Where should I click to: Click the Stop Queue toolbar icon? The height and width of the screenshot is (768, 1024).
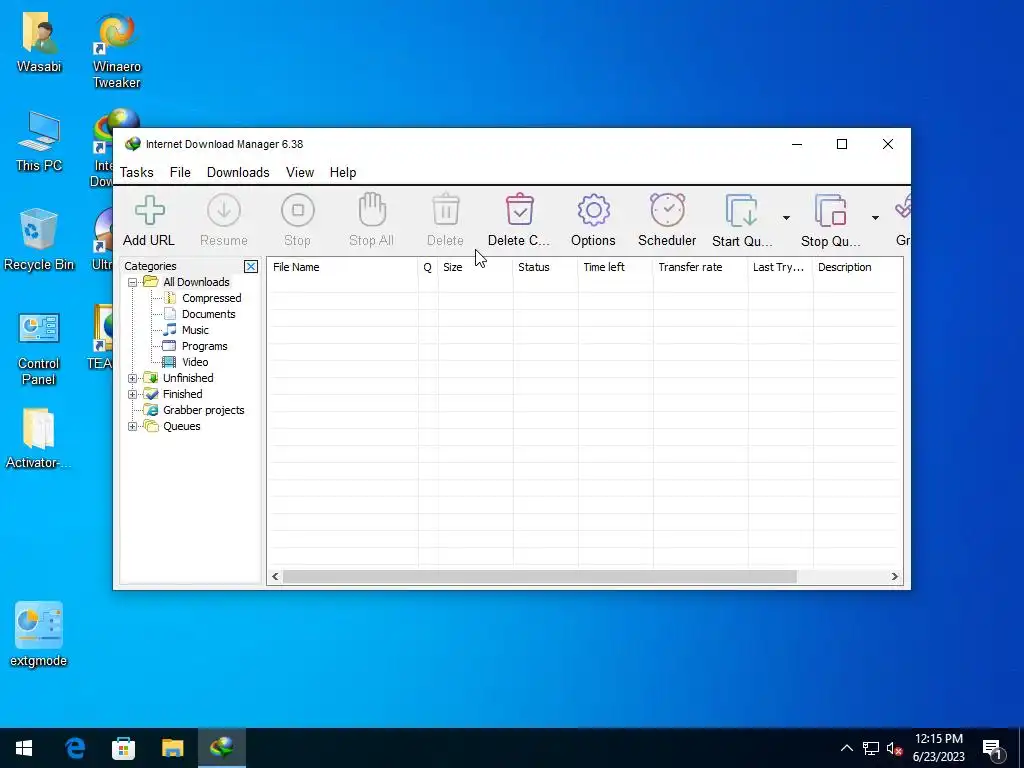click(830, 210)
